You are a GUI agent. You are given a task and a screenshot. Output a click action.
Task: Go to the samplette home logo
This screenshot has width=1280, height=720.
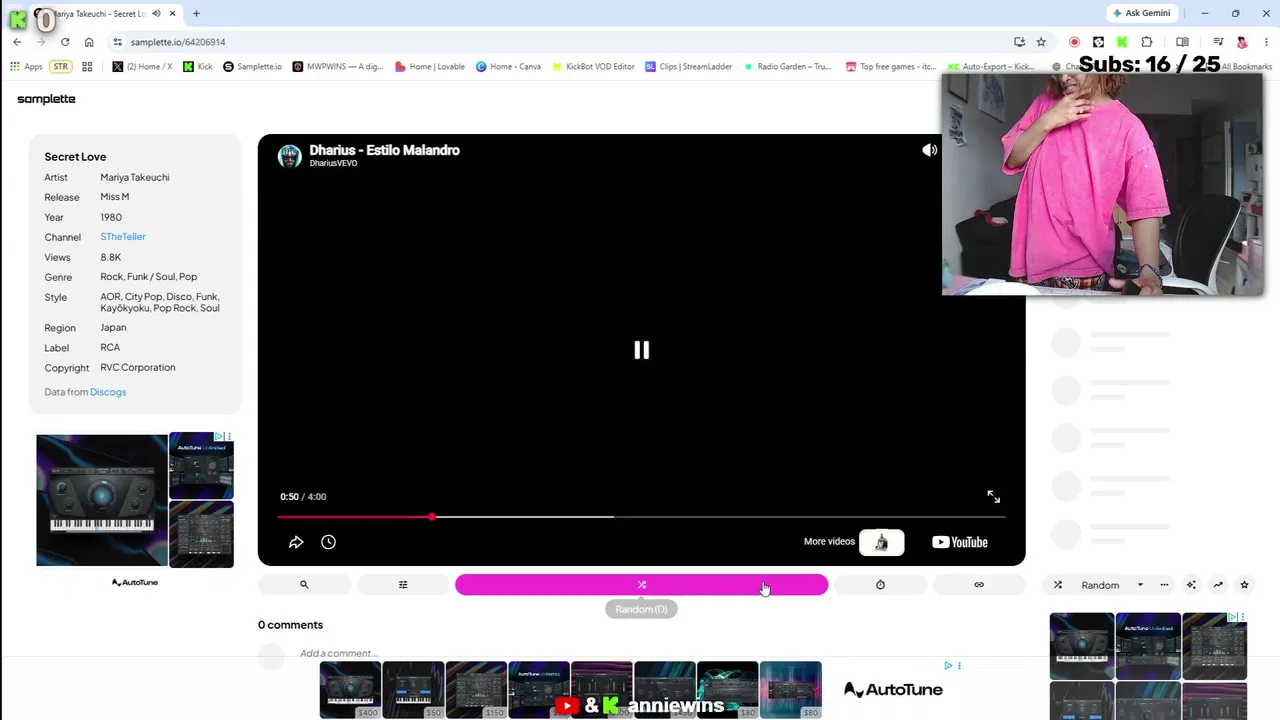[46, 99]
